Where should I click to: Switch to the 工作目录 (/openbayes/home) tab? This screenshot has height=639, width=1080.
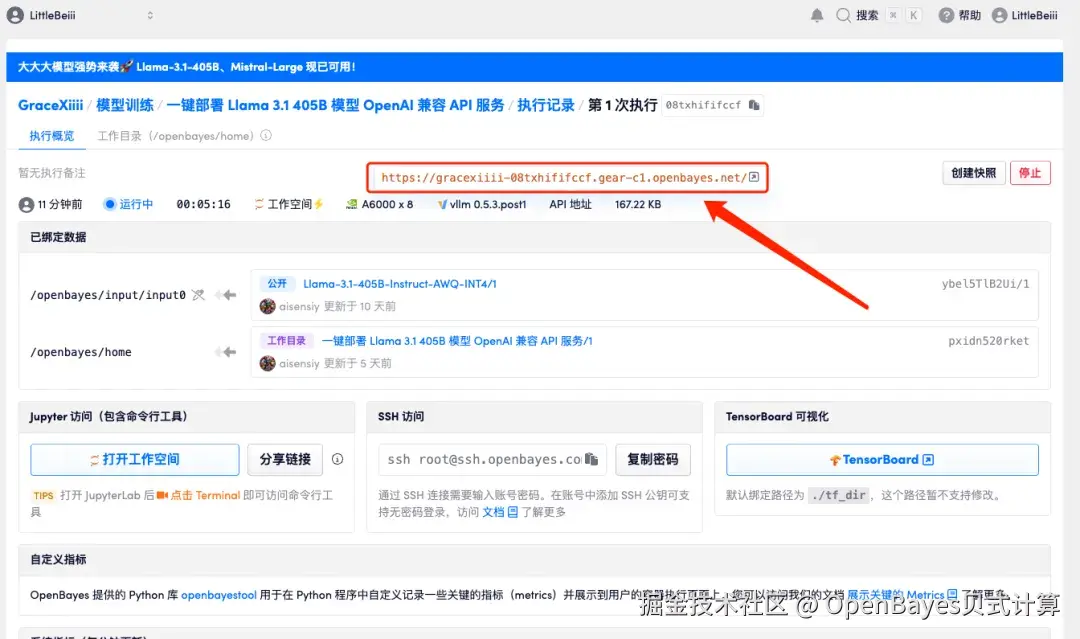point(176,136)
